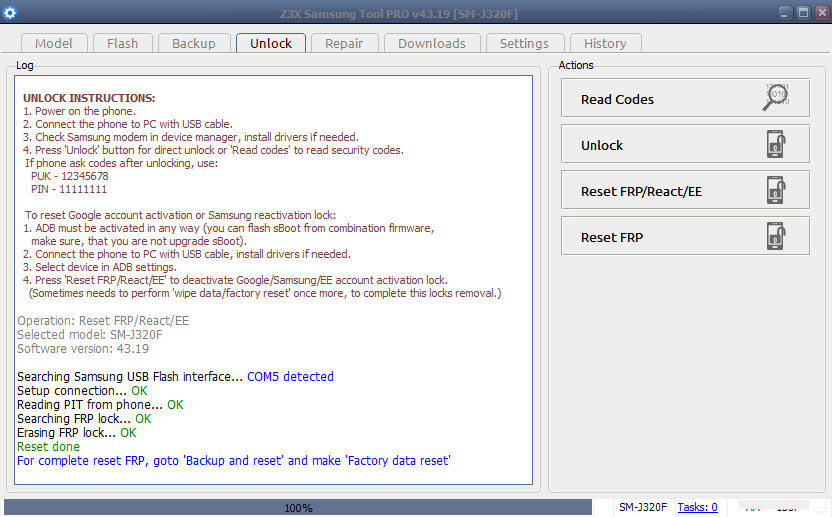The image size is (832, 517).
Task: View the History tab
Action: pyautogui.click(x=605, y=43)
